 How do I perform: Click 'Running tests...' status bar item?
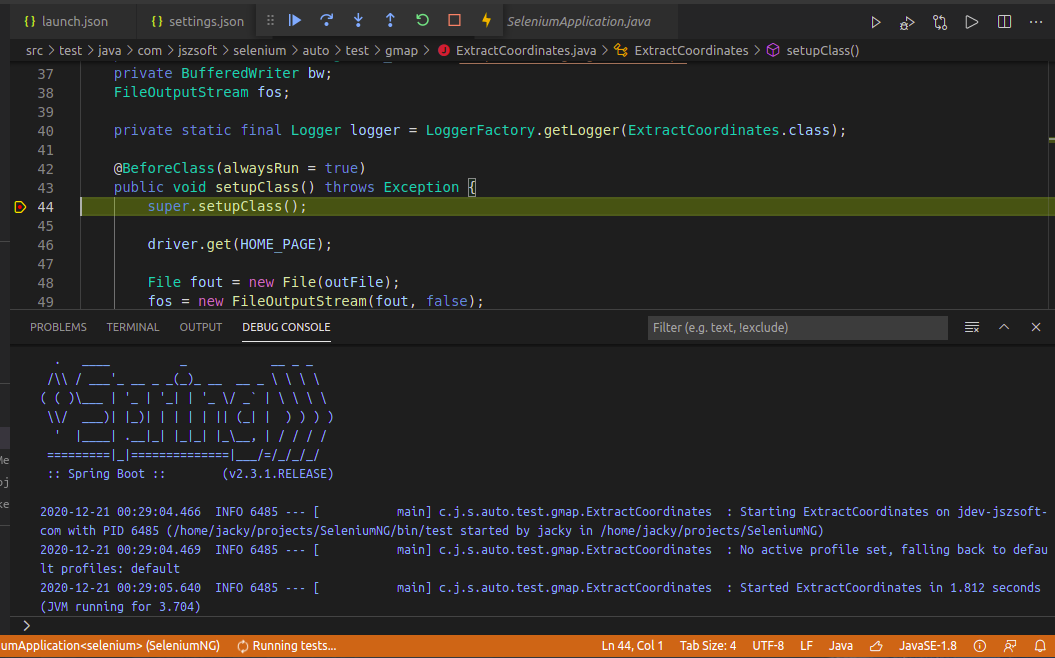point(287,646)
